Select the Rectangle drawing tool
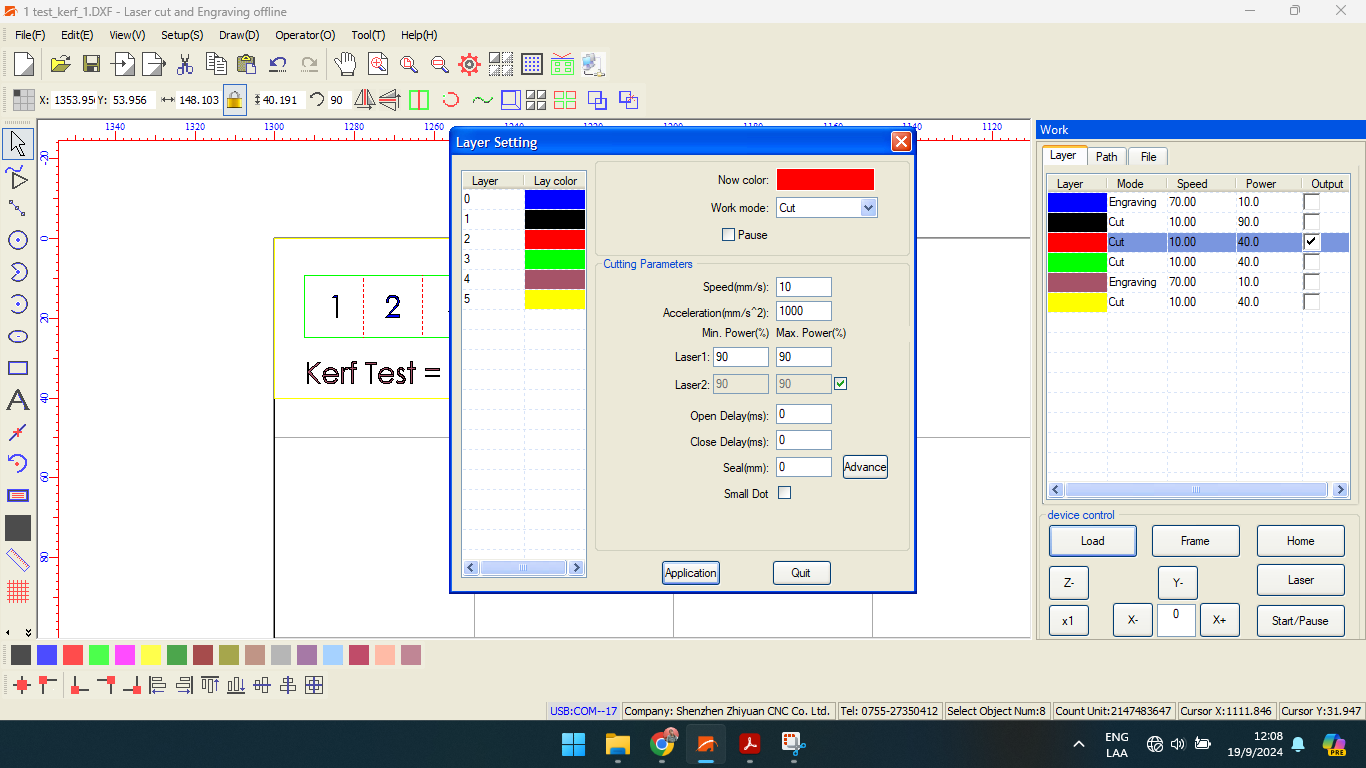The width and height of the screenshot is (1366, 768). [18, 368]
